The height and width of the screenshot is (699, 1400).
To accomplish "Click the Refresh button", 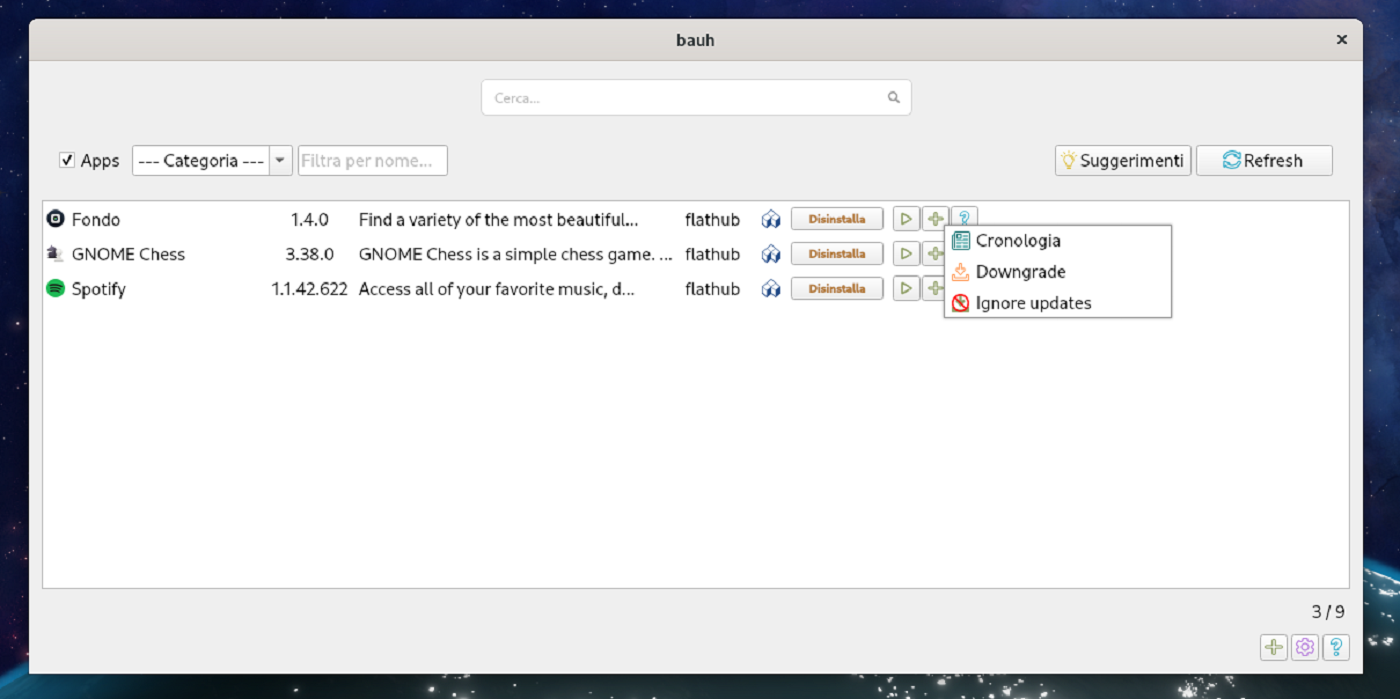I will [x=1264, y=160].
